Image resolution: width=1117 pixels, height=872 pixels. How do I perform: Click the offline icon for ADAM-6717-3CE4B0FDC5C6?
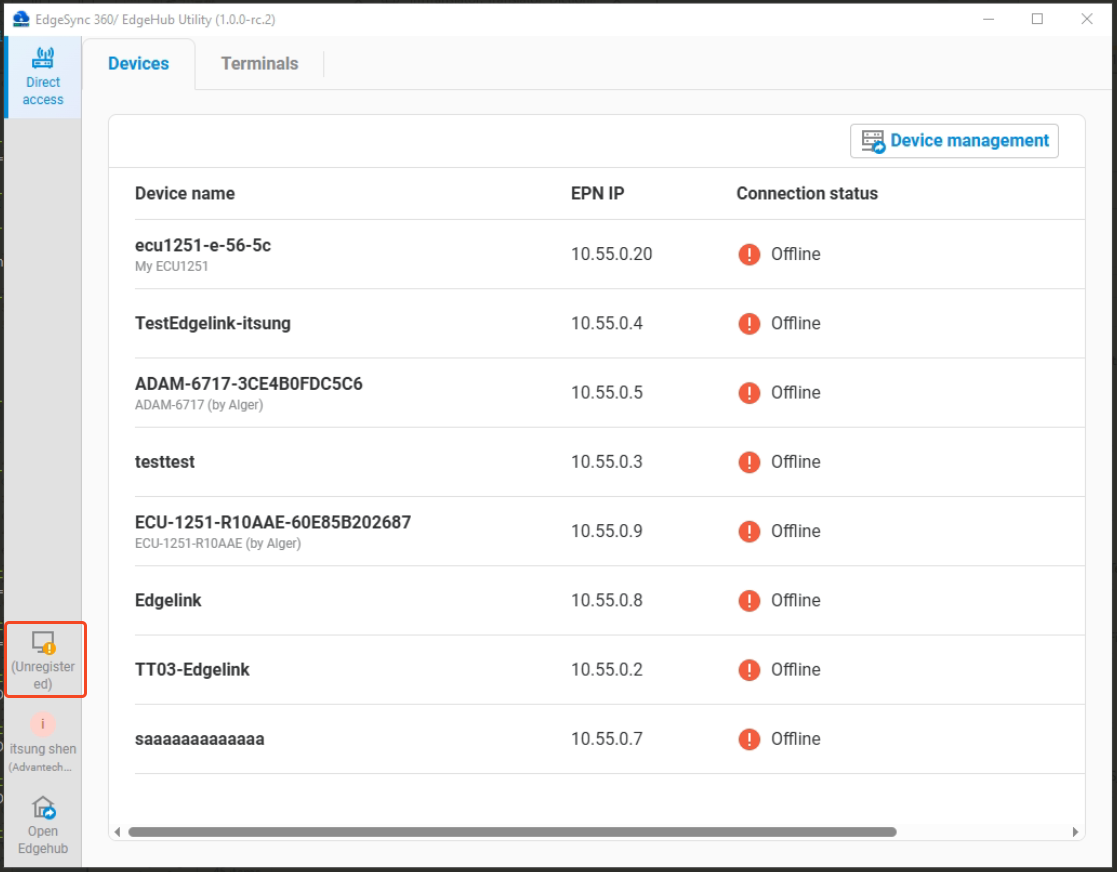point(748,392)
